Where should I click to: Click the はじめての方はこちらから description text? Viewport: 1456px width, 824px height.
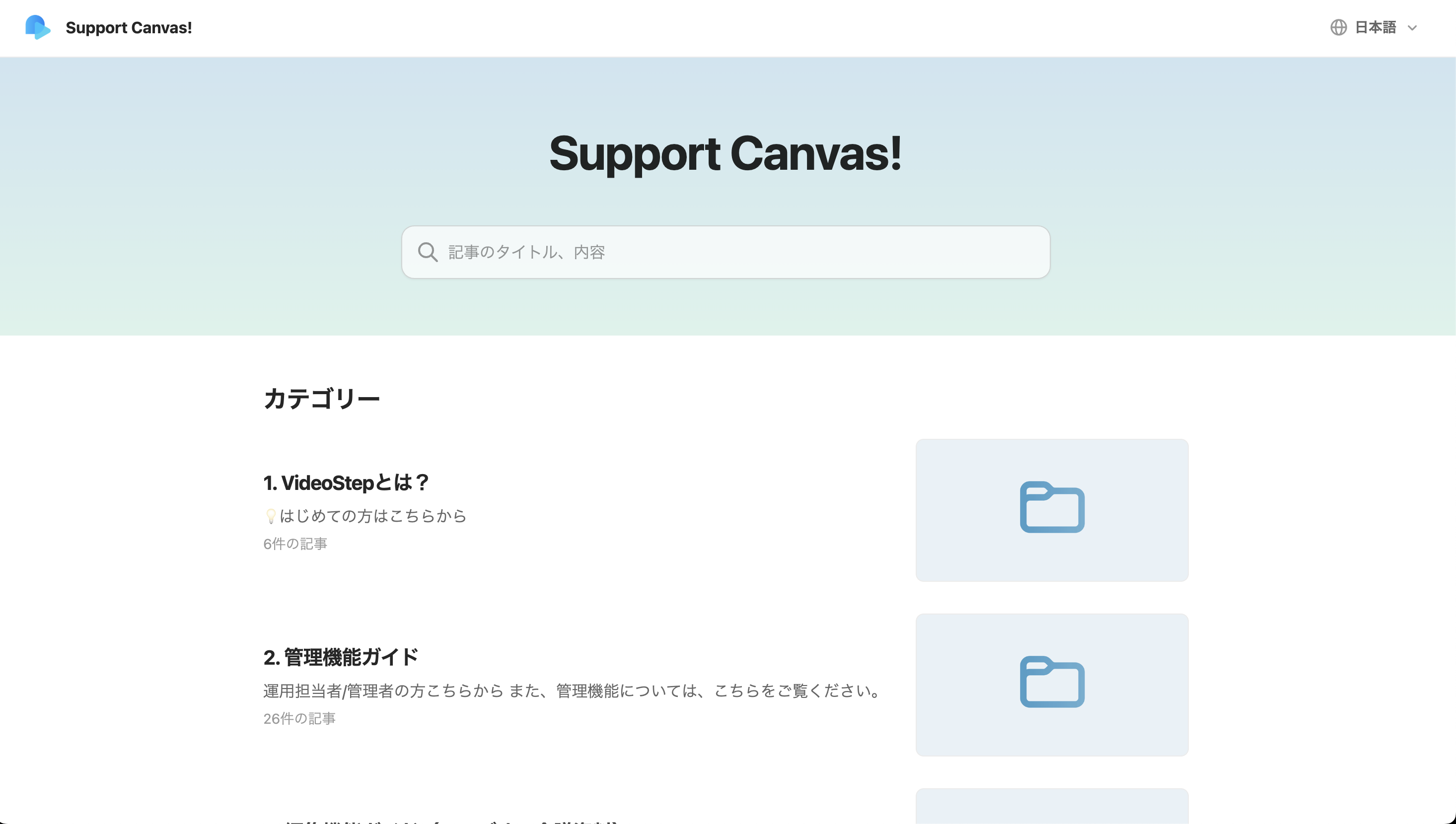click(x=372, y=516)
